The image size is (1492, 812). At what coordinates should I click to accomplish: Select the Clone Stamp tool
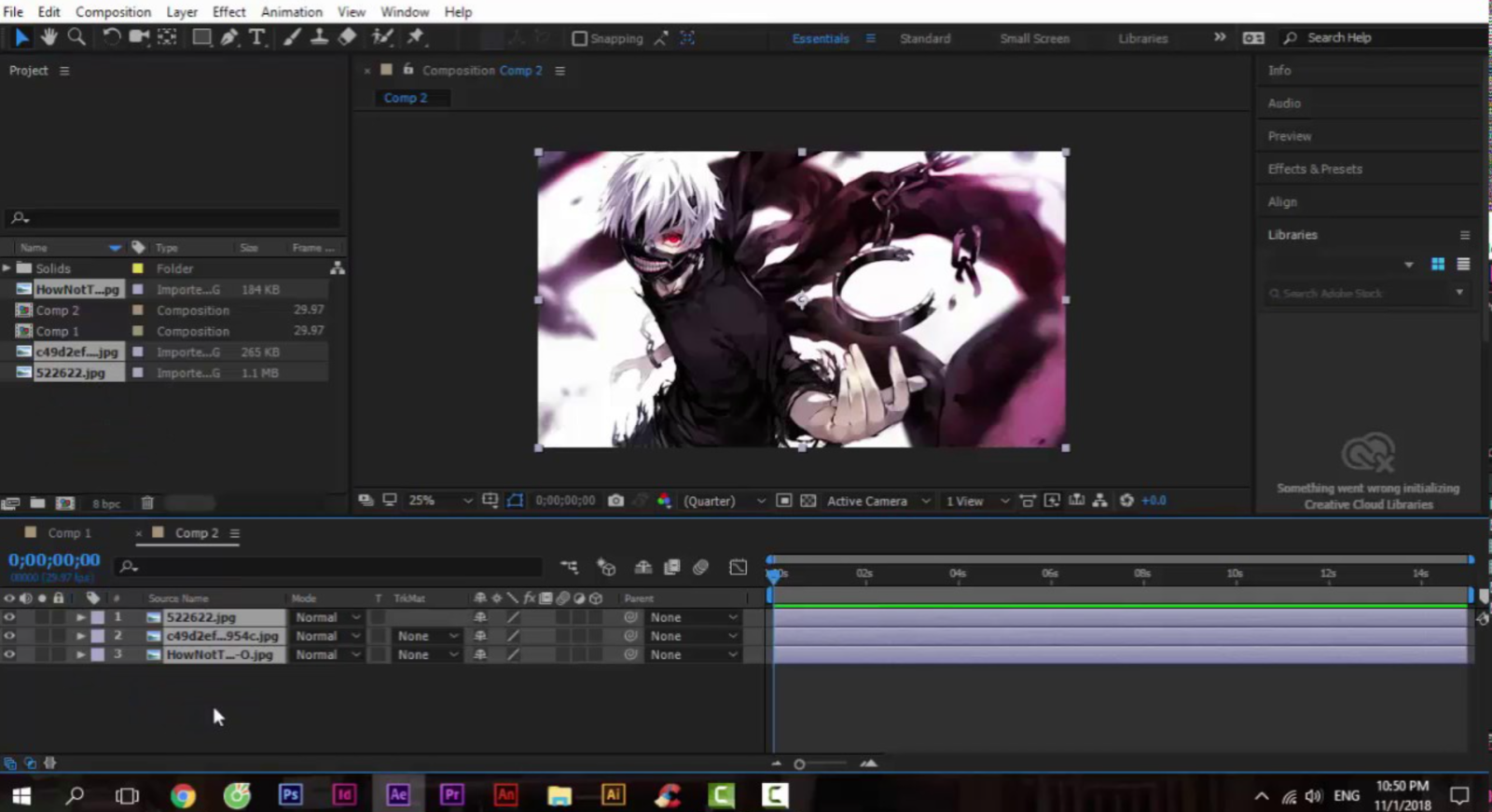tap(319, 37)
